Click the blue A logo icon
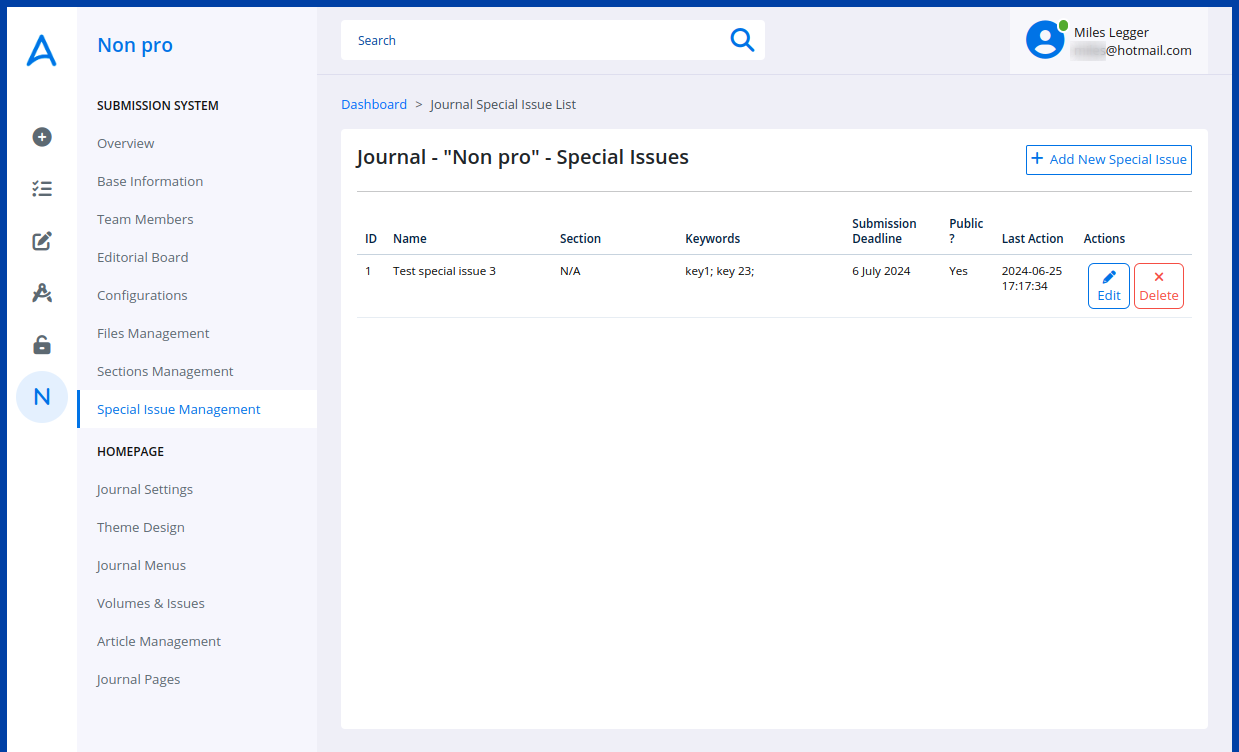The height and width of the screenshot is (752, 1239). tap(41, 50)
